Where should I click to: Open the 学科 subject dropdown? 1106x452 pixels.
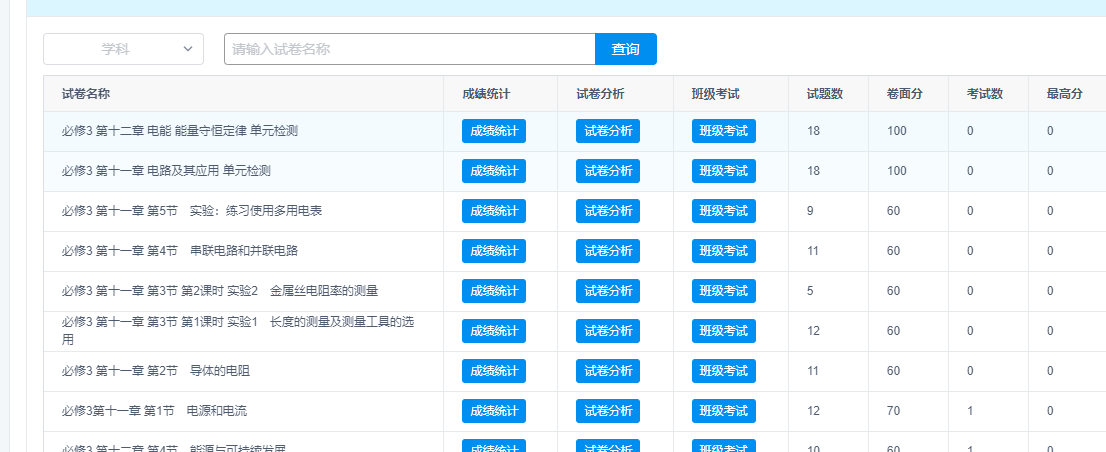pos(123,49)
